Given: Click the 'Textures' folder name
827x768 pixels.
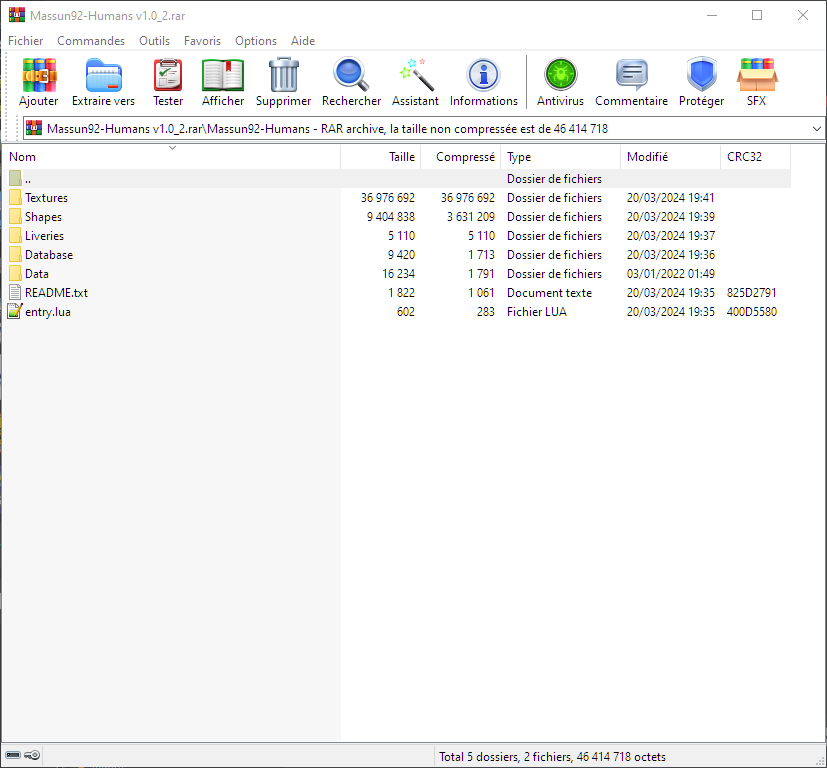Looking at the screenshot, I should click(x=46, y=198).
